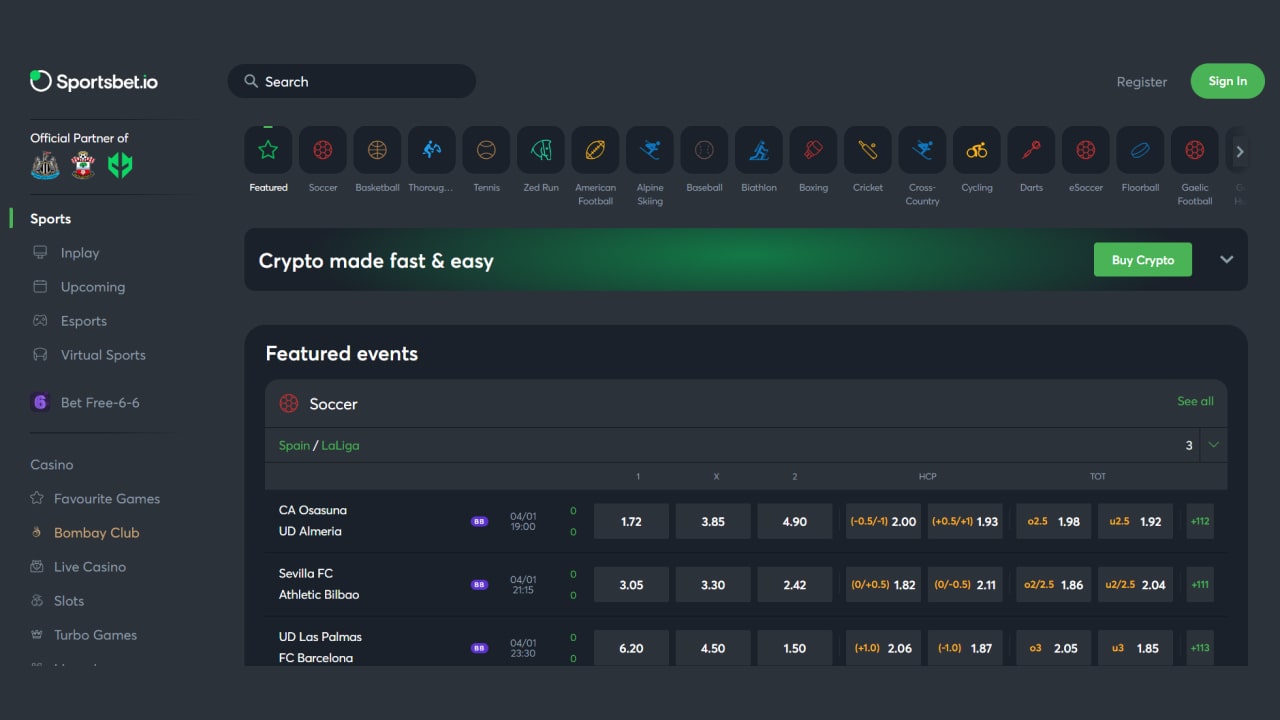Collapse the Crypto made fast banner
Screen dimensions: 1280x720
pyautogui.click(x=1227, y=260)
